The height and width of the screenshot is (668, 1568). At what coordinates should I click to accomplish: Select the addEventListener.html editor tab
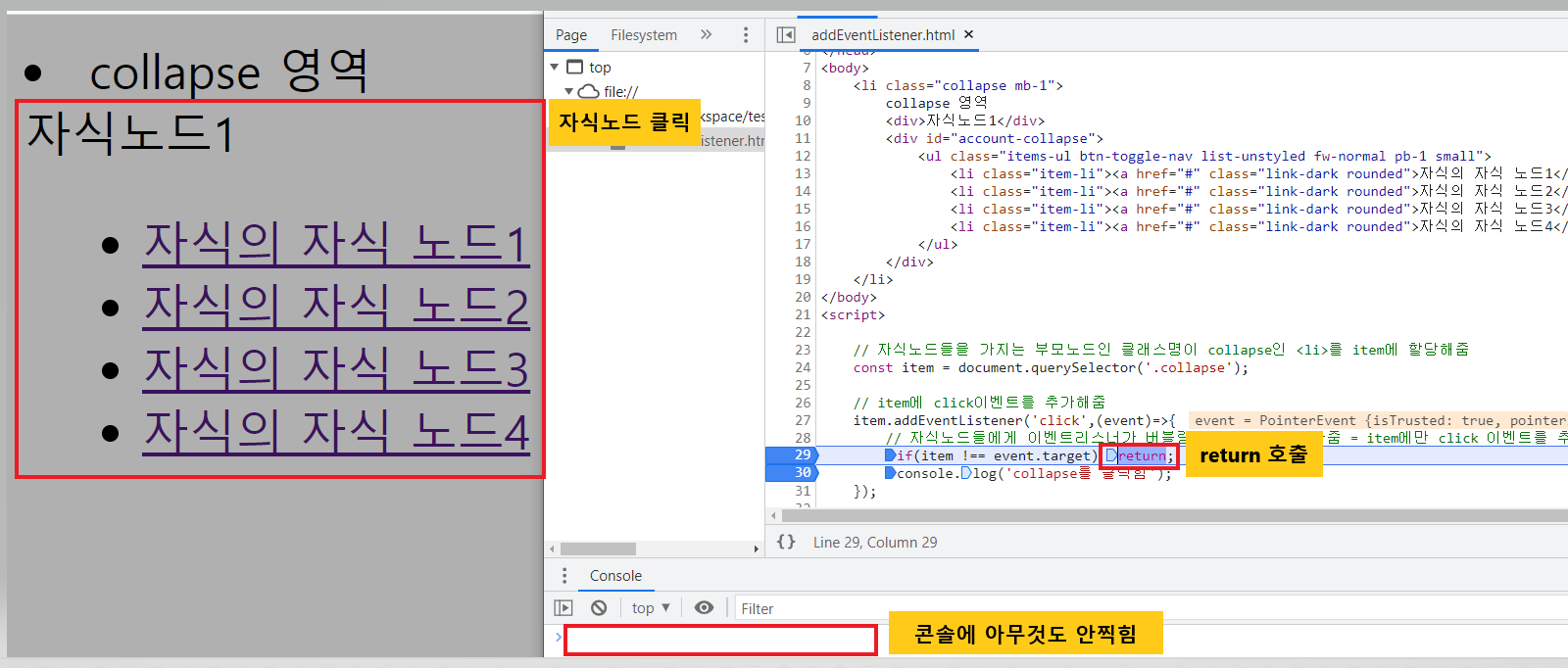click(883, 34)
